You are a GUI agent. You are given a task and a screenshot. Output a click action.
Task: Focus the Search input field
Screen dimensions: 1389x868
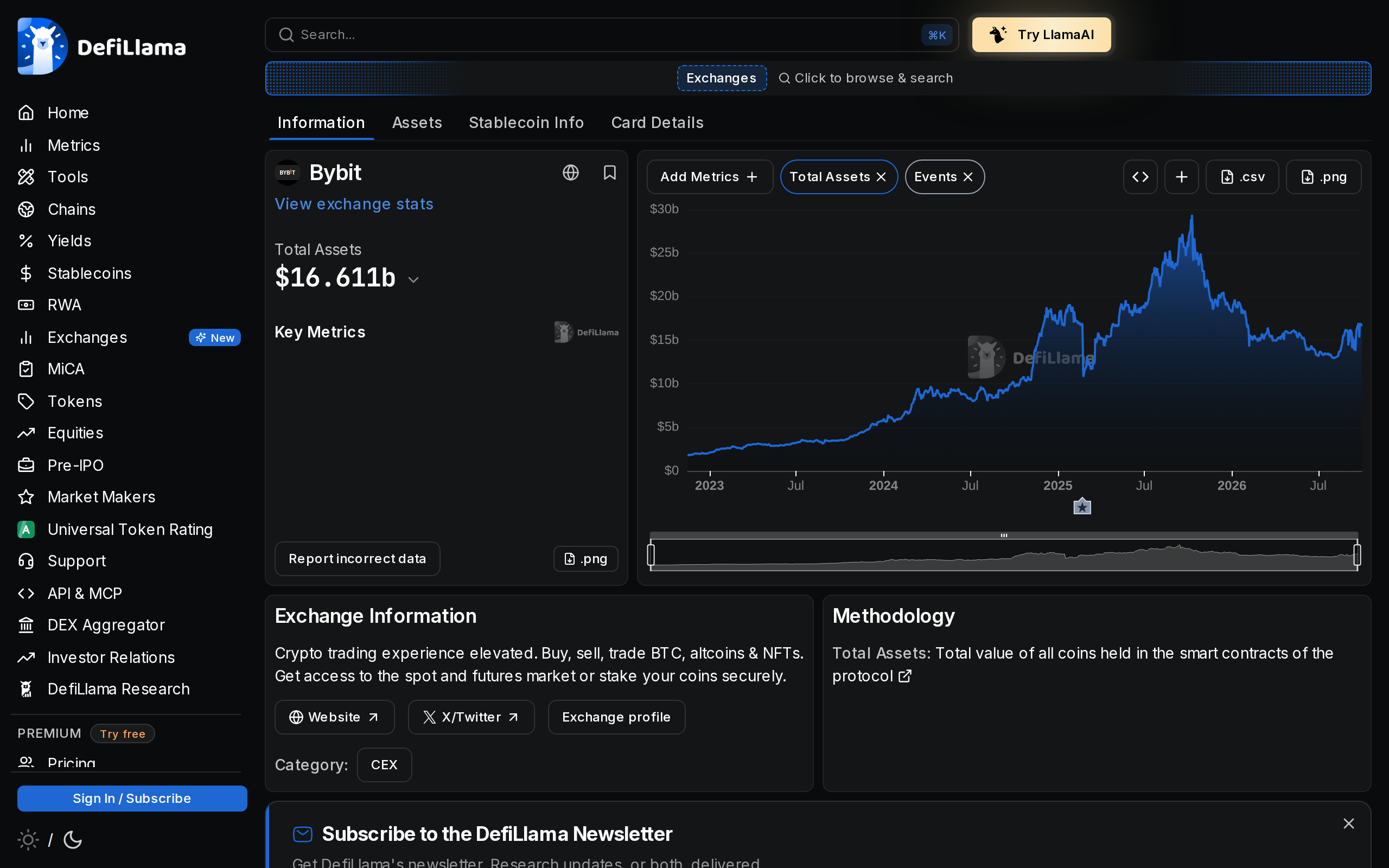[x=611, y=34]
